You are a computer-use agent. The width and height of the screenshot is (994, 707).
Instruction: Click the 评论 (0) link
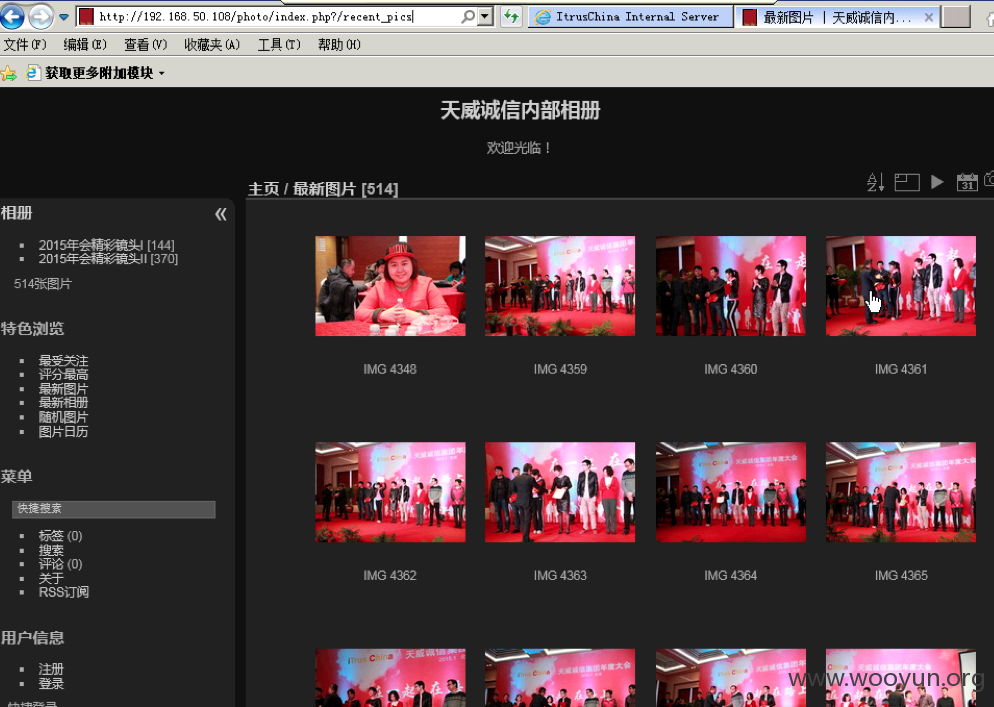[x=60, y=564]
